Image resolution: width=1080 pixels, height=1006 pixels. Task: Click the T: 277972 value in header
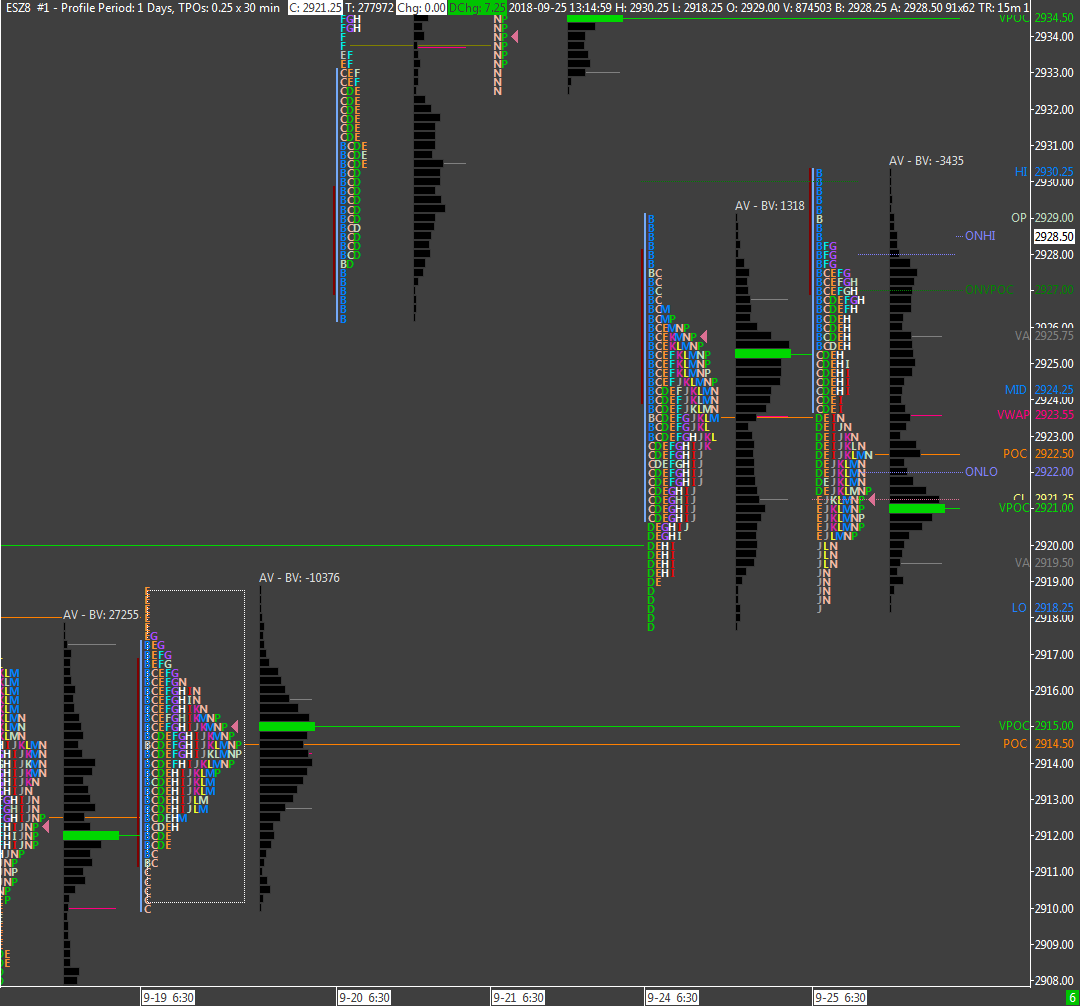369,8
